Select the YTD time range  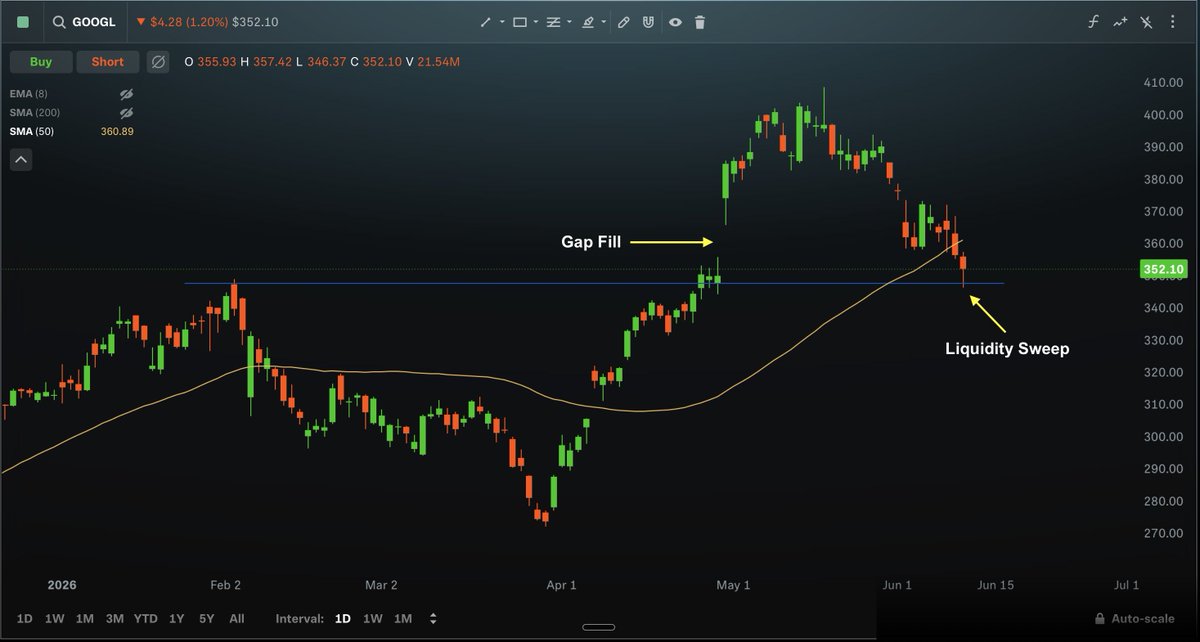pyautogui.click(x=146, y=619)
